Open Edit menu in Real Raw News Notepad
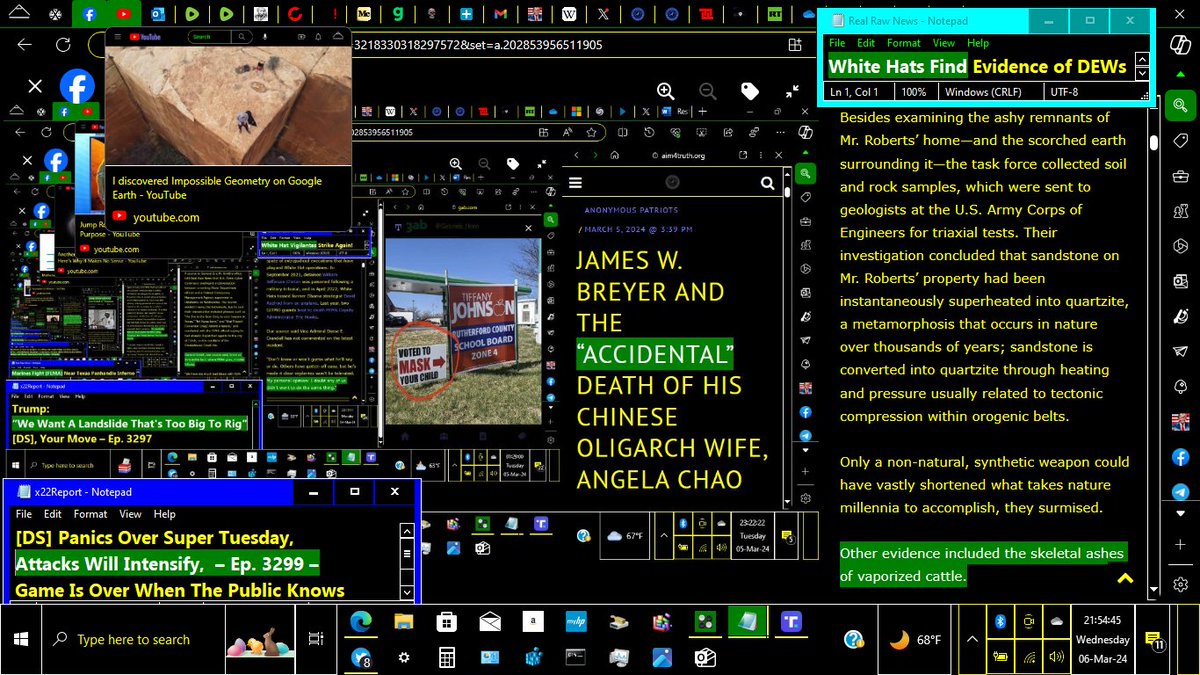Image resolution: width=1200 pixels, height=675 pixels. point(866,43)
